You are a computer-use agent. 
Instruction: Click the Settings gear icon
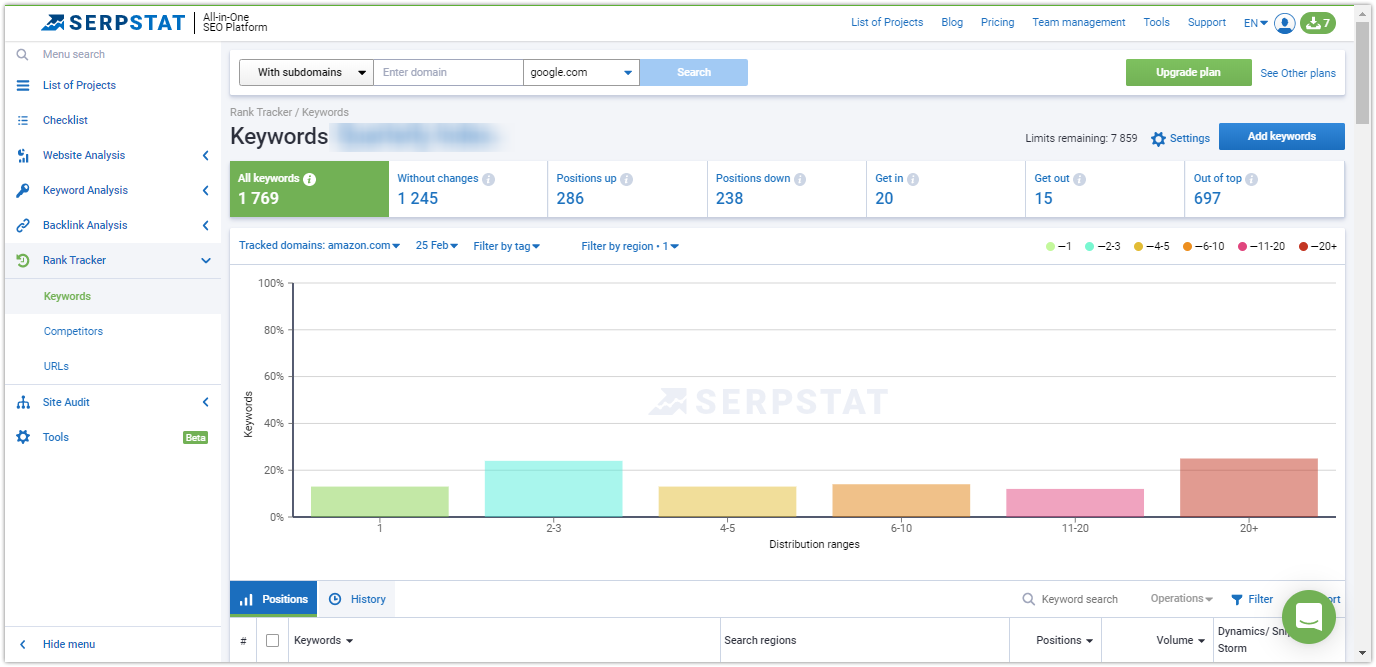(x=1158, y=139)
